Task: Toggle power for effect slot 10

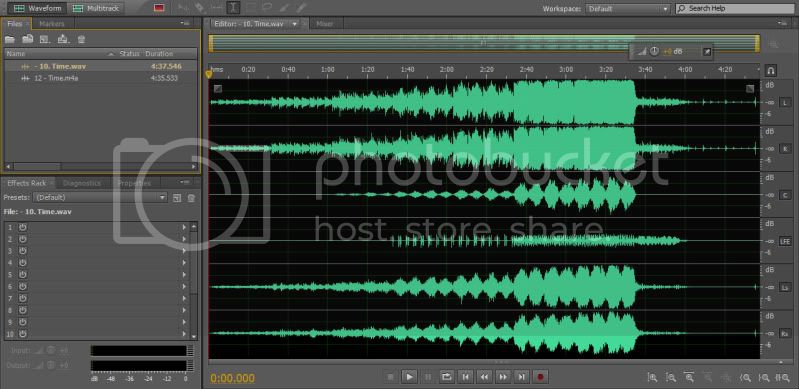Action: point(22,334)
